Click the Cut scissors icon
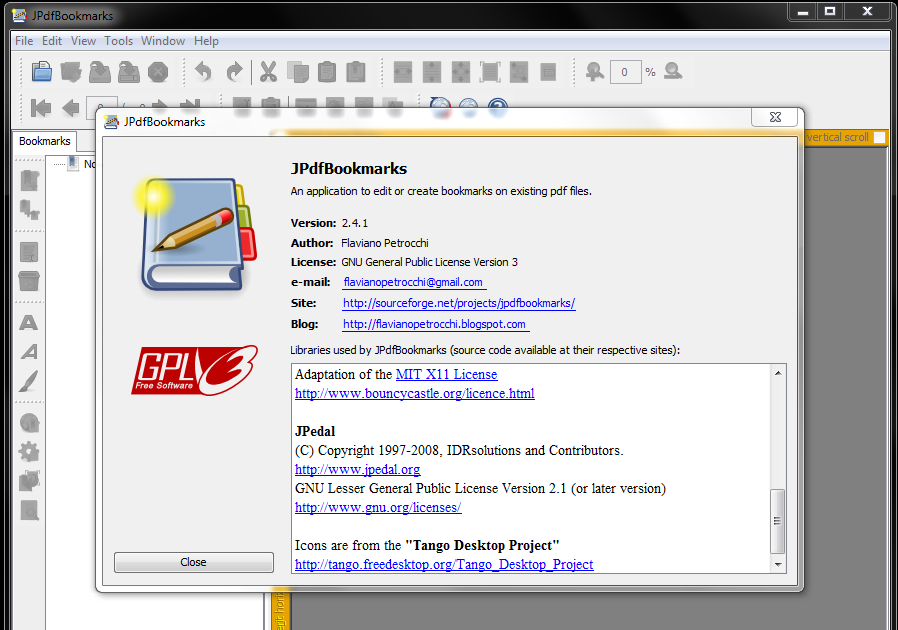This screenshot has height=630, width=898. click(x=268, y=72)
